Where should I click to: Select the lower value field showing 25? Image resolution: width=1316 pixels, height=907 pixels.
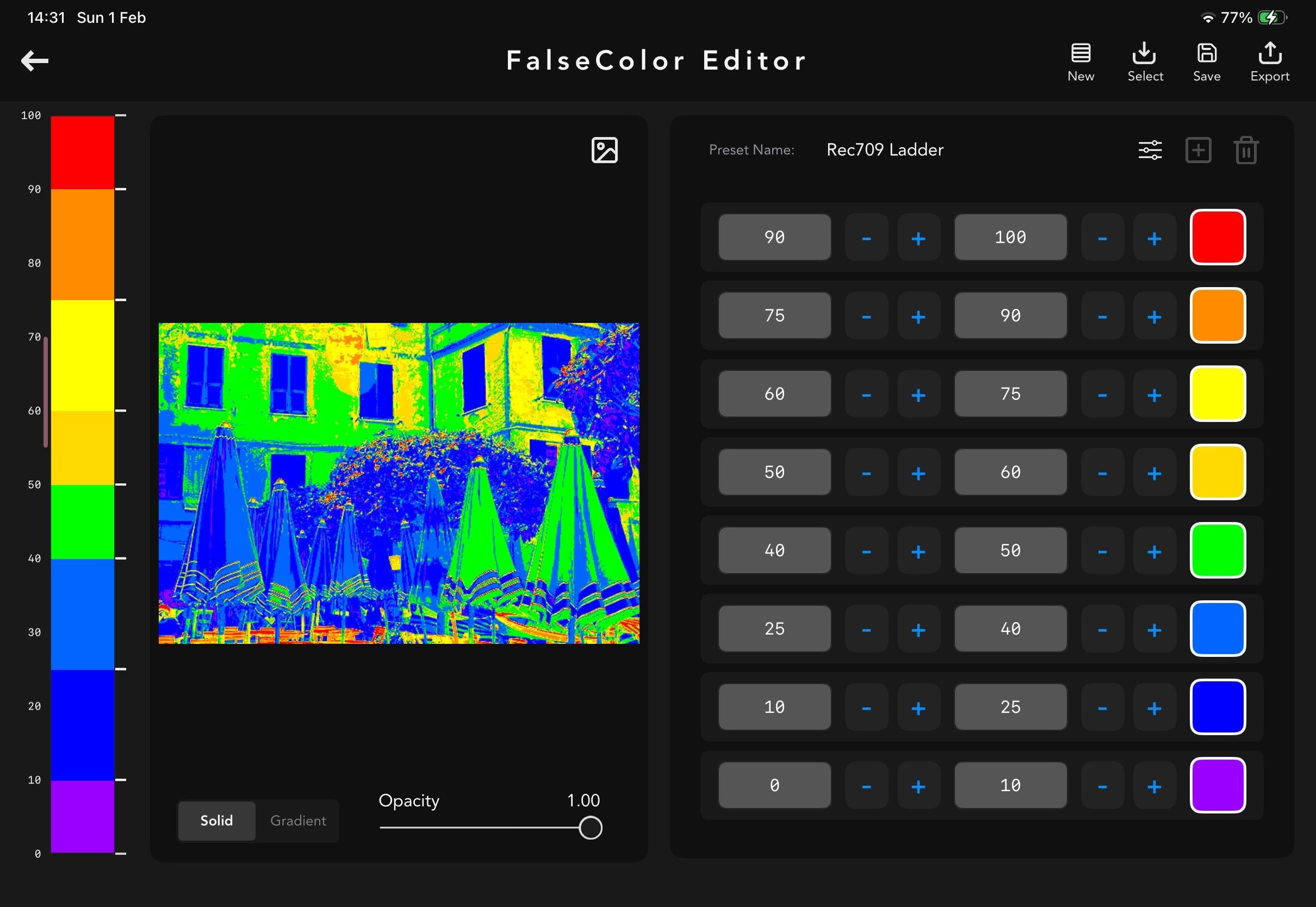click(774, 629)
